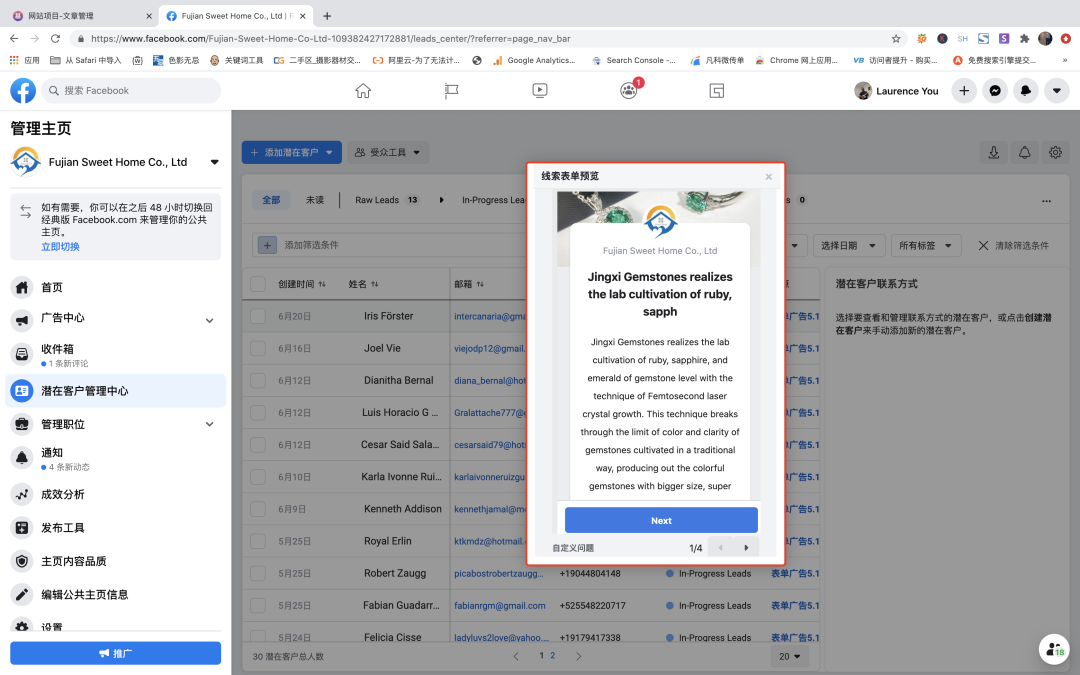Click the add filter plus icon

(x=267, y=245)
